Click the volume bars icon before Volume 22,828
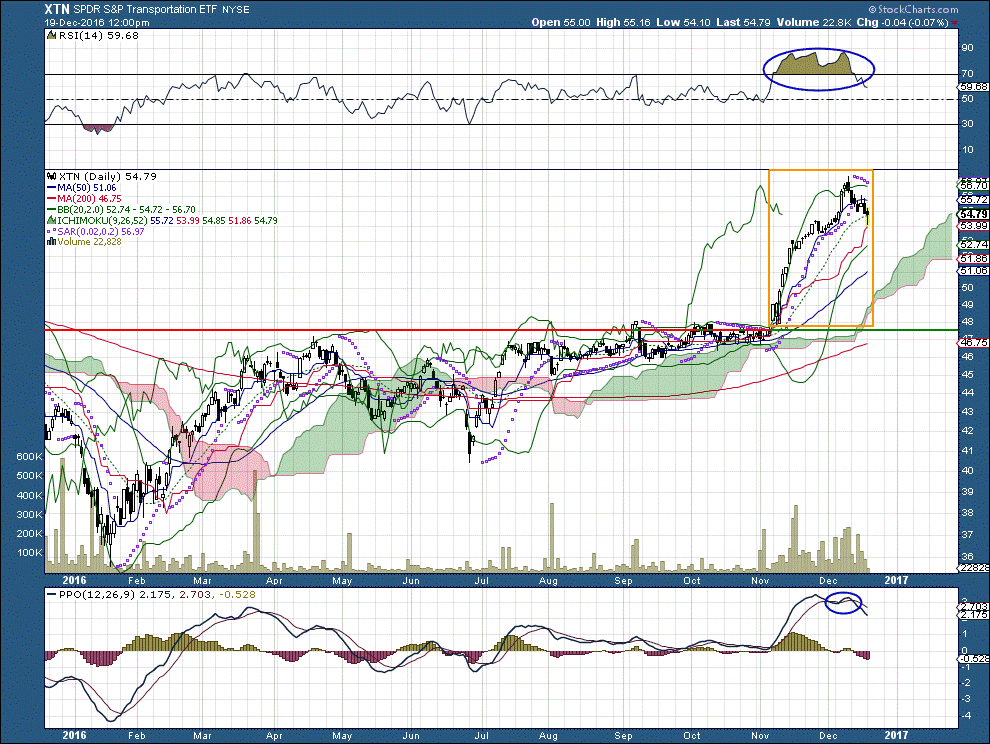 (52, 242)
